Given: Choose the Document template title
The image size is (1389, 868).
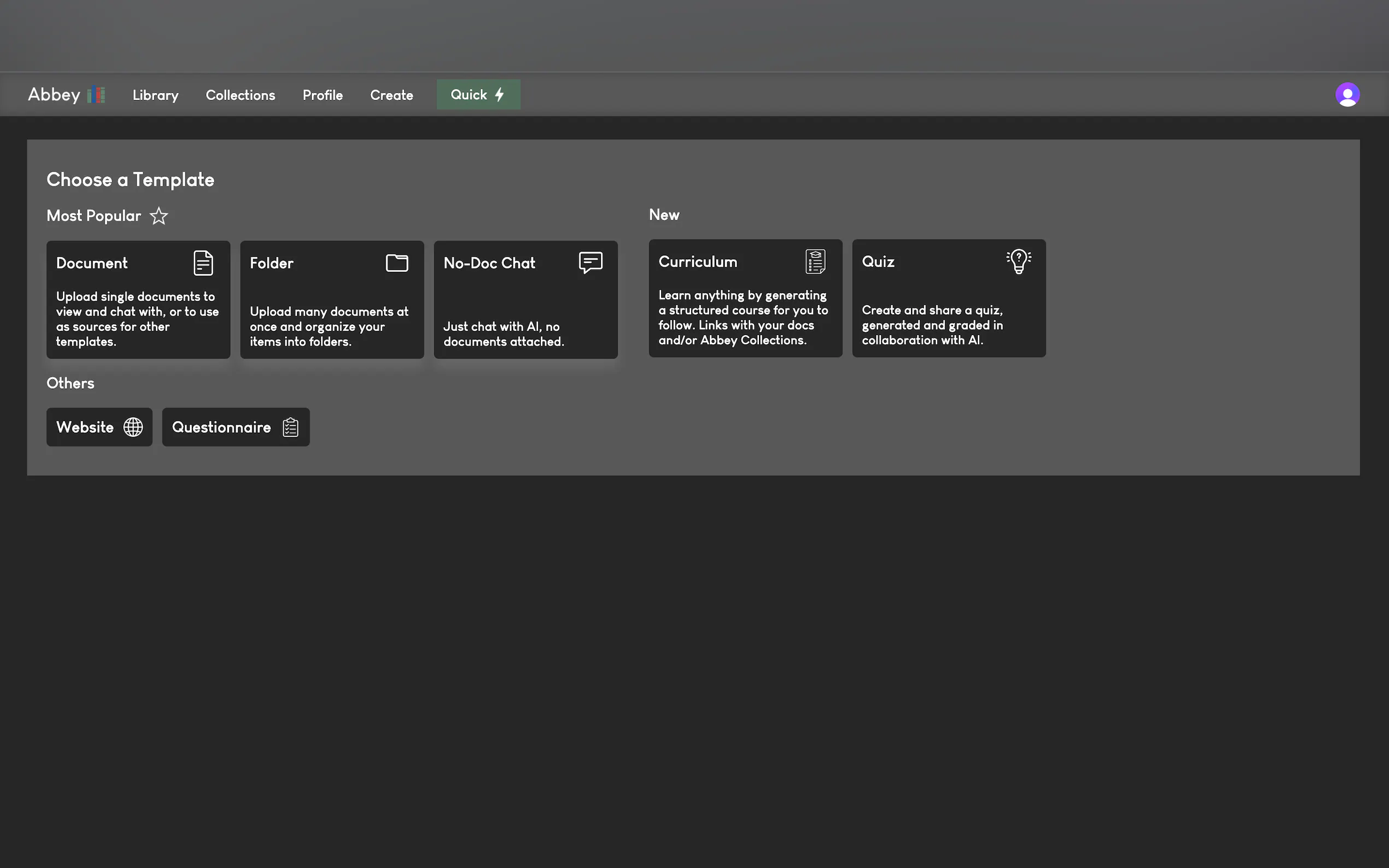Looking at the screenshot, I should (92, 263).
